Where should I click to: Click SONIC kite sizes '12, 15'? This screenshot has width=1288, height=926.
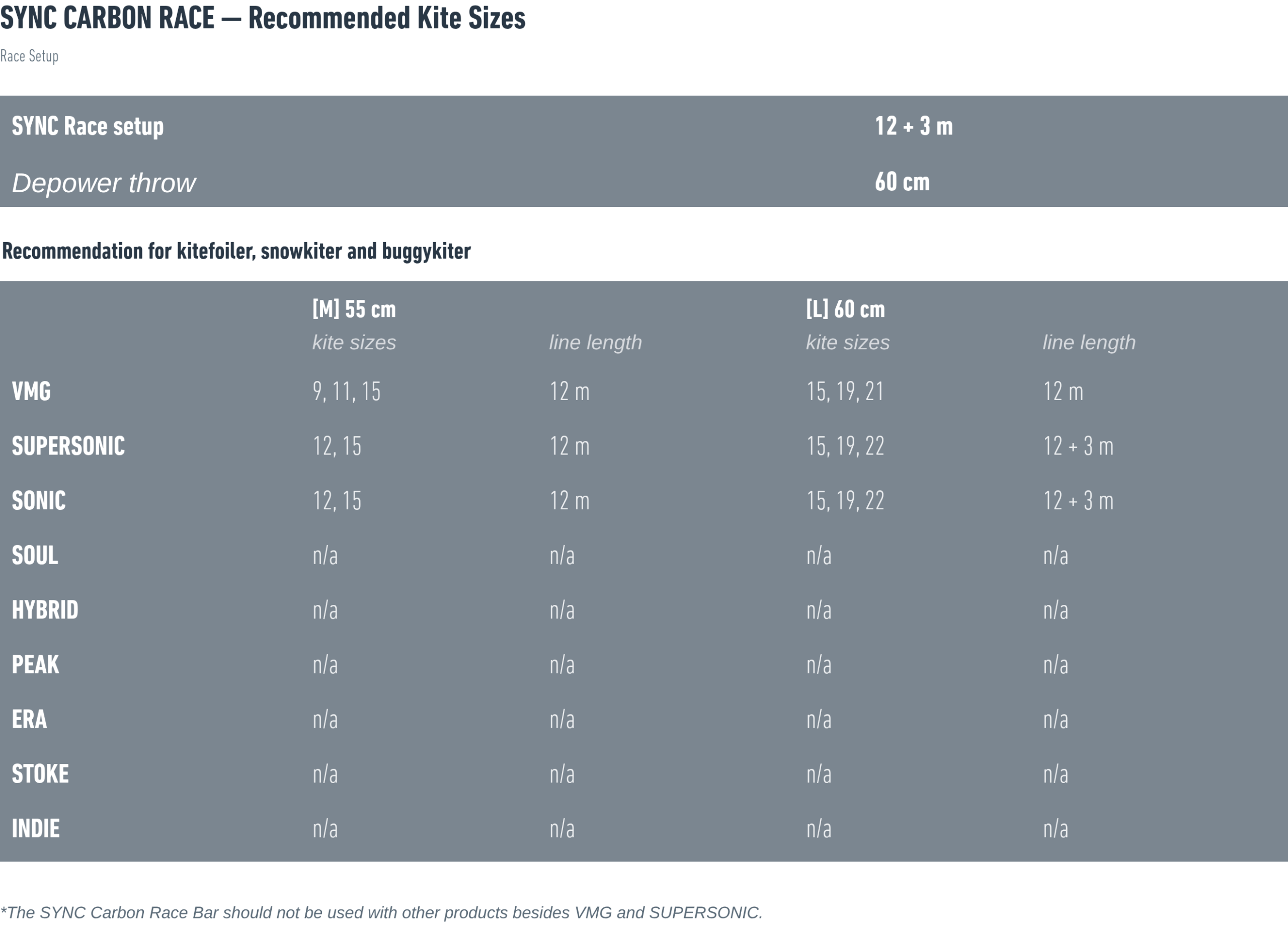pyautogui.click(x=337, y=501)
